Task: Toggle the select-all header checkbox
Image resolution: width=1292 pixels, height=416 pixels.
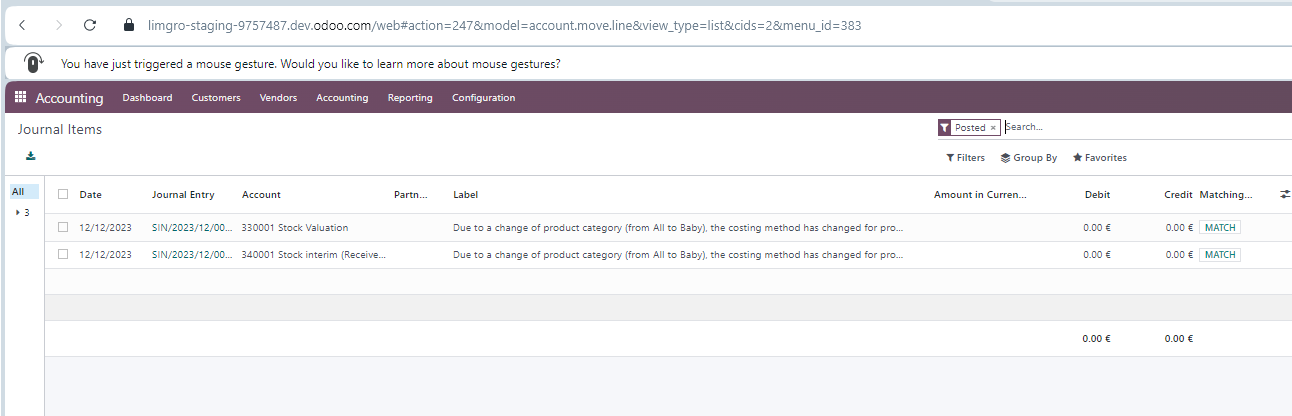Action: [63, 195]
